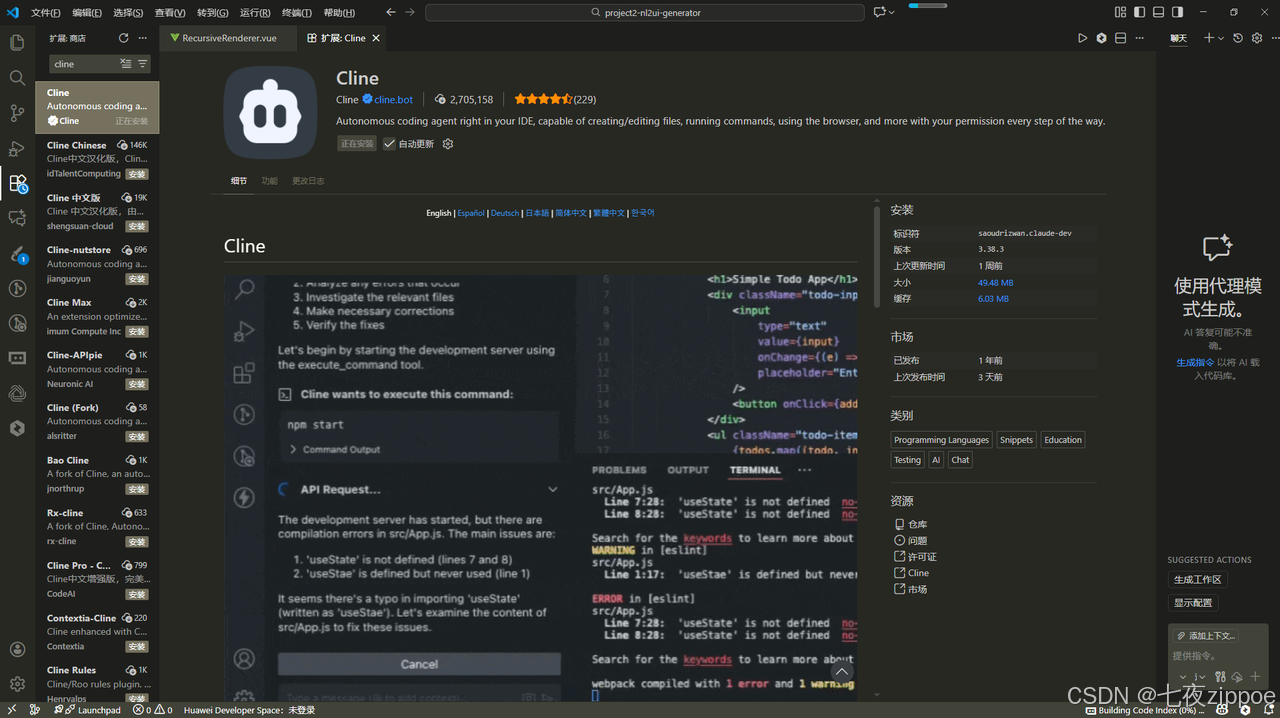Switch to the 更改日志 tab
The image size is (1280, 718).
(308, 181)
